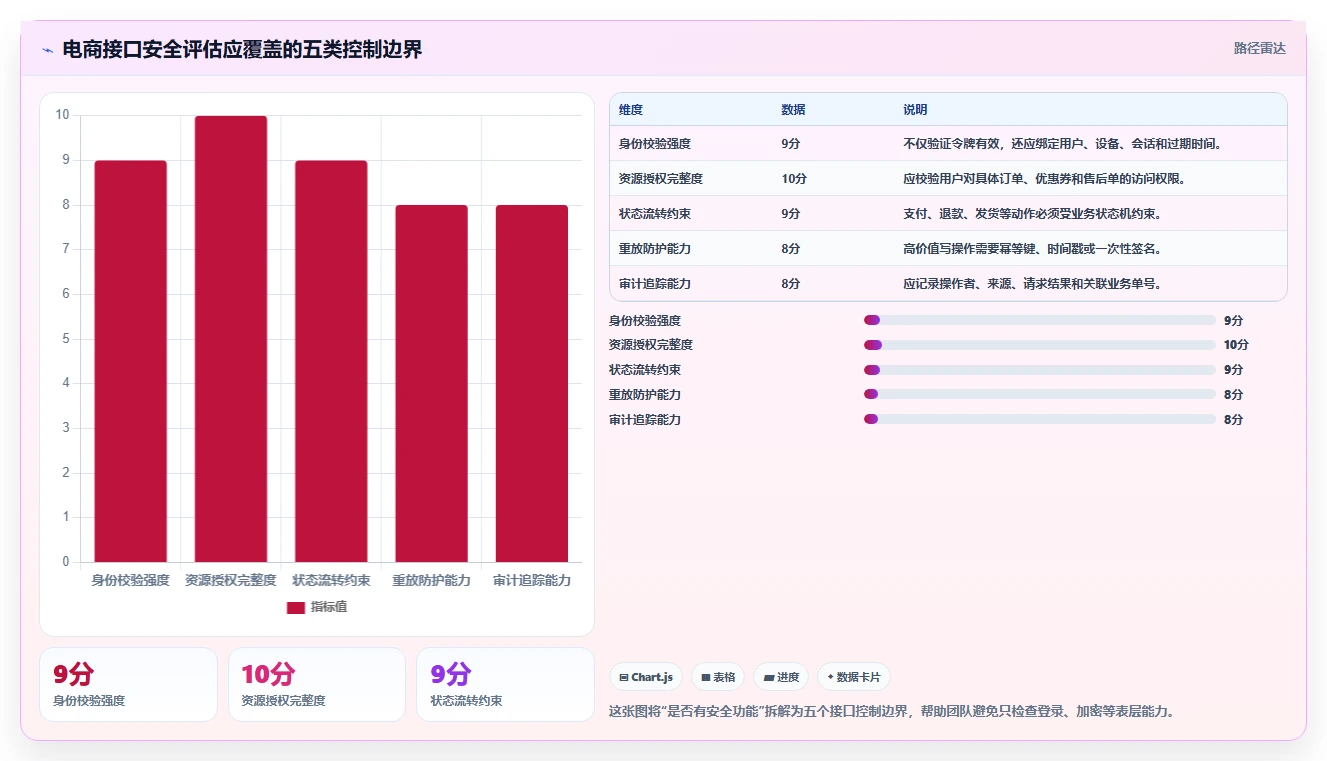Click the footer note starting 这张图将
Image resolution: width=1327 pixels, height=761 pixels.
(892, 712)
